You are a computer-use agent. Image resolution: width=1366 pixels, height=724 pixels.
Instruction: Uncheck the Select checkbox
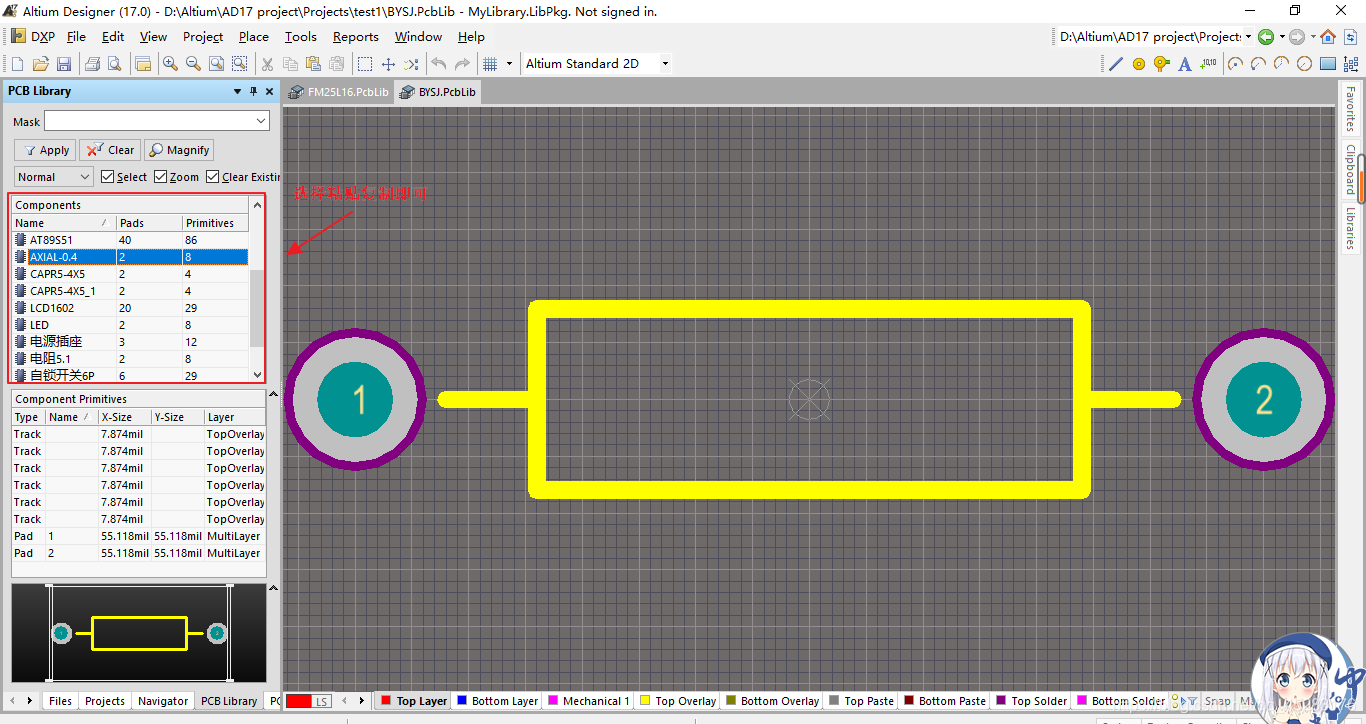tap(108, 177)
